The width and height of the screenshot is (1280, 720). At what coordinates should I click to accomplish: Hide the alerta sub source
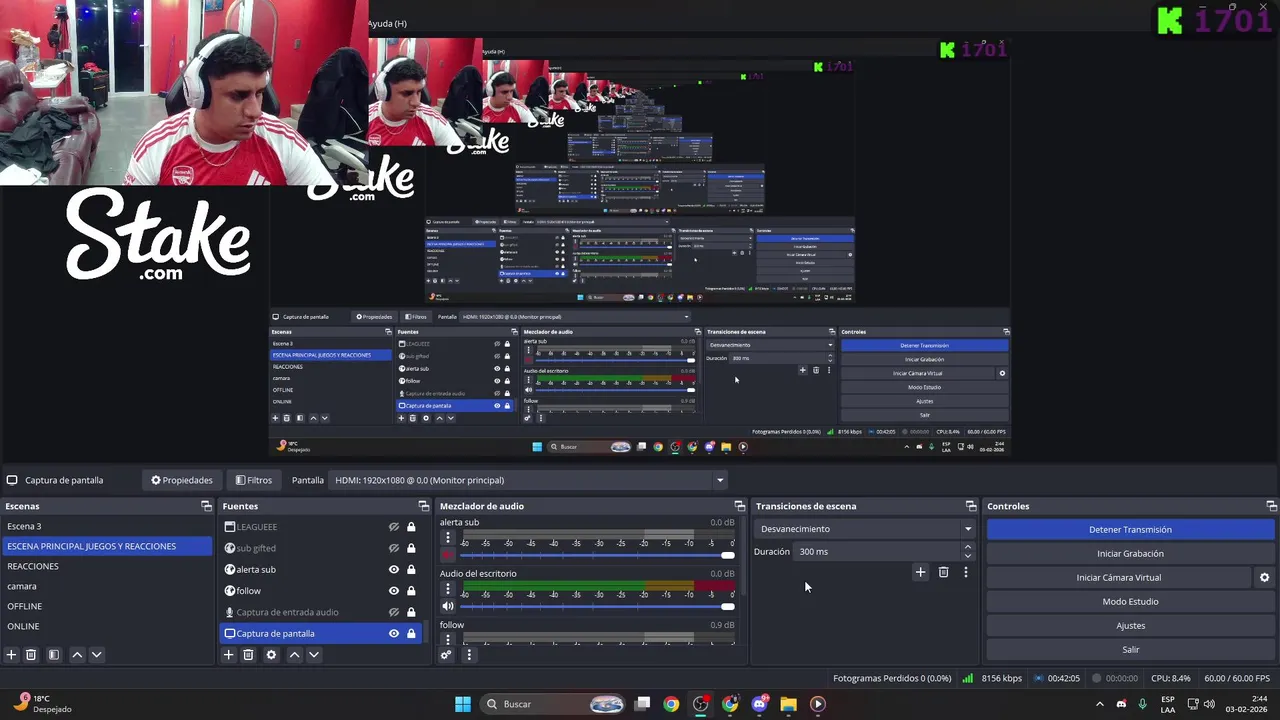pos(394,569)
